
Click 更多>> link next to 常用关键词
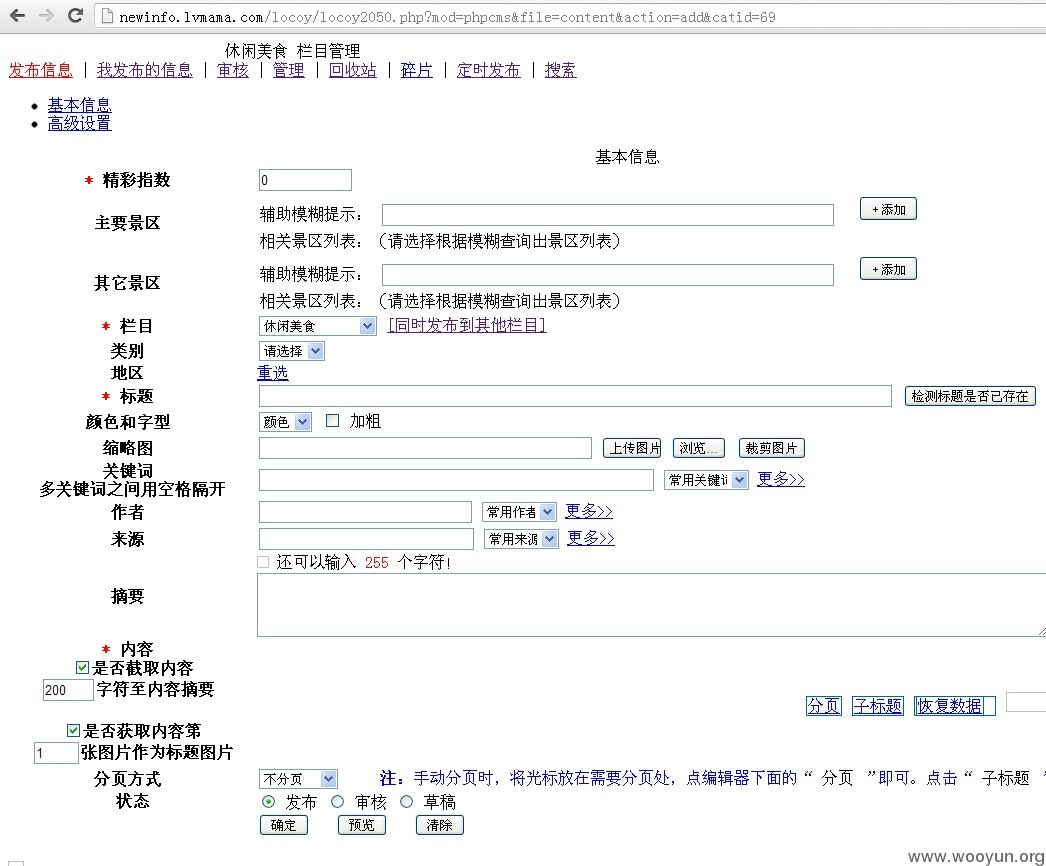[x=780, y=479]
